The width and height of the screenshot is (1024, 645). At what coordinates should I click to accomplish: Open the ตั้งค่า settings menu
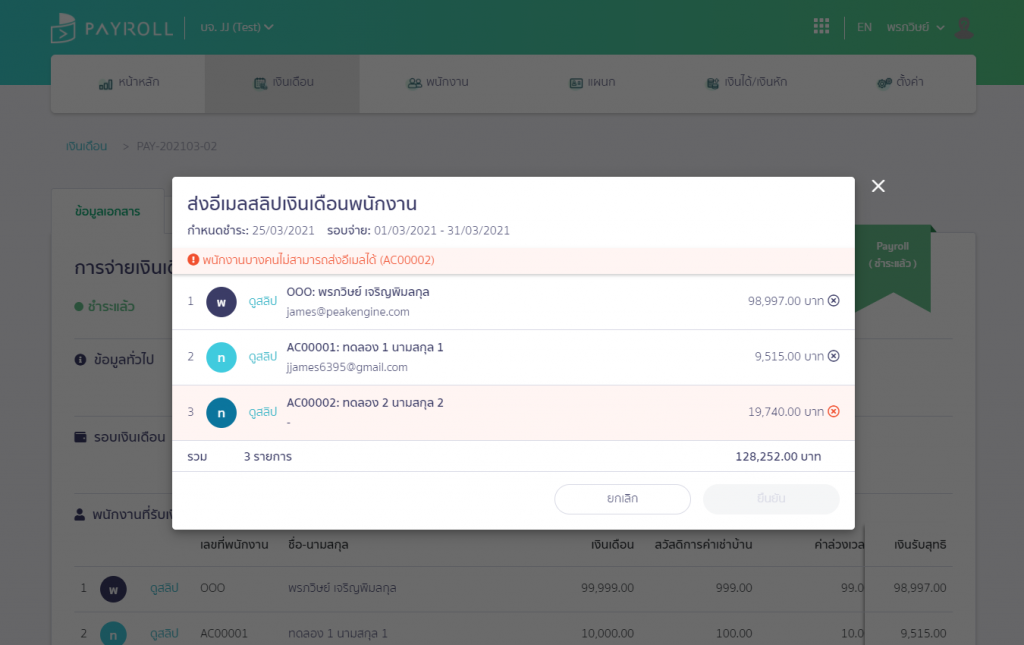click(x=899, y=83)
